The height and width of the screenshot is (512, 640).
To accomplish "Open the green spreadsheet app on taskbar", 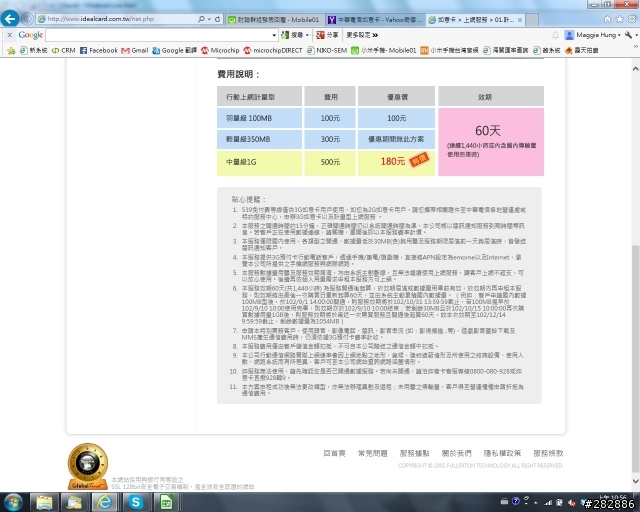I will point(166,502).
